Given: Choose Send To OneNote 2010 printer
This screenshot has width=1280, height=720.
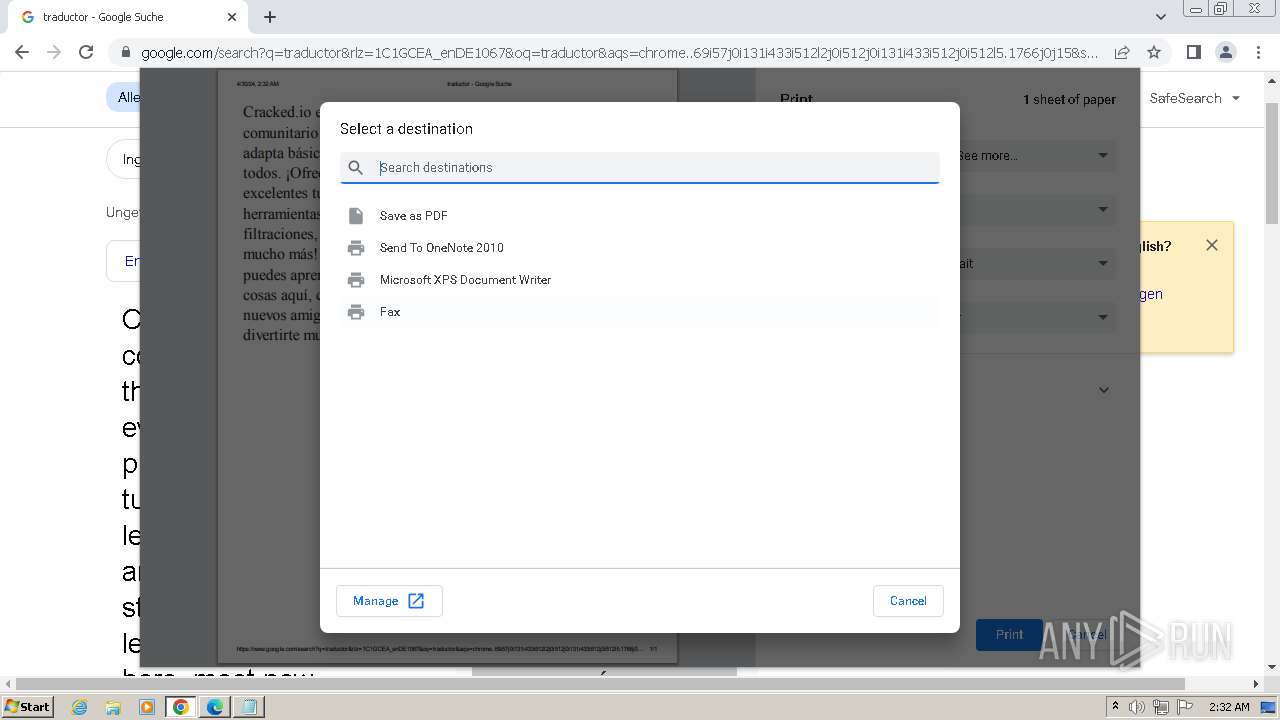Looking at the screenshot, I should (x=640, y=248).
